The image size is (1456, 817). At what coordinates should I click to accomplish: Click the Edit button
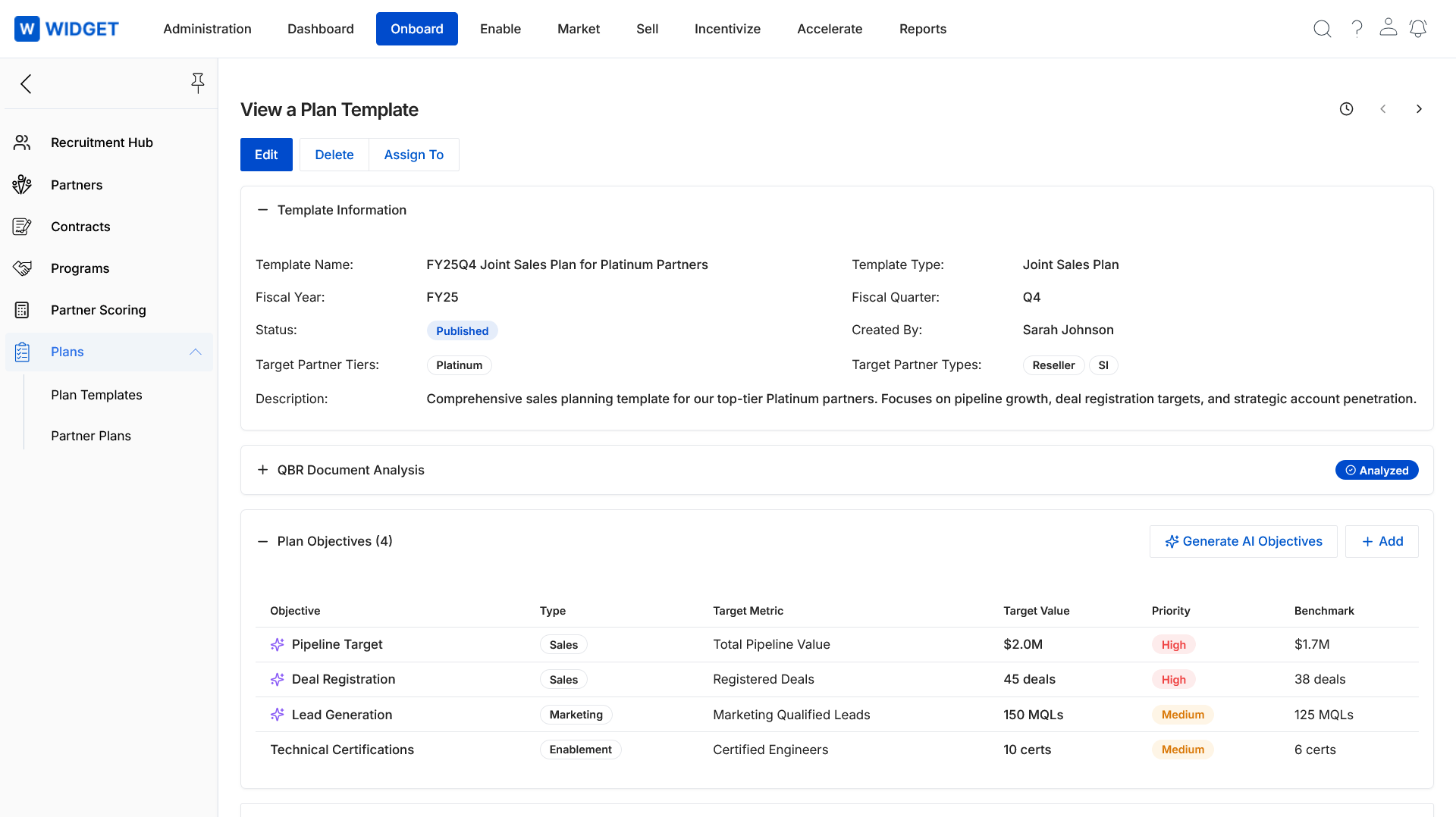[266, 155]
